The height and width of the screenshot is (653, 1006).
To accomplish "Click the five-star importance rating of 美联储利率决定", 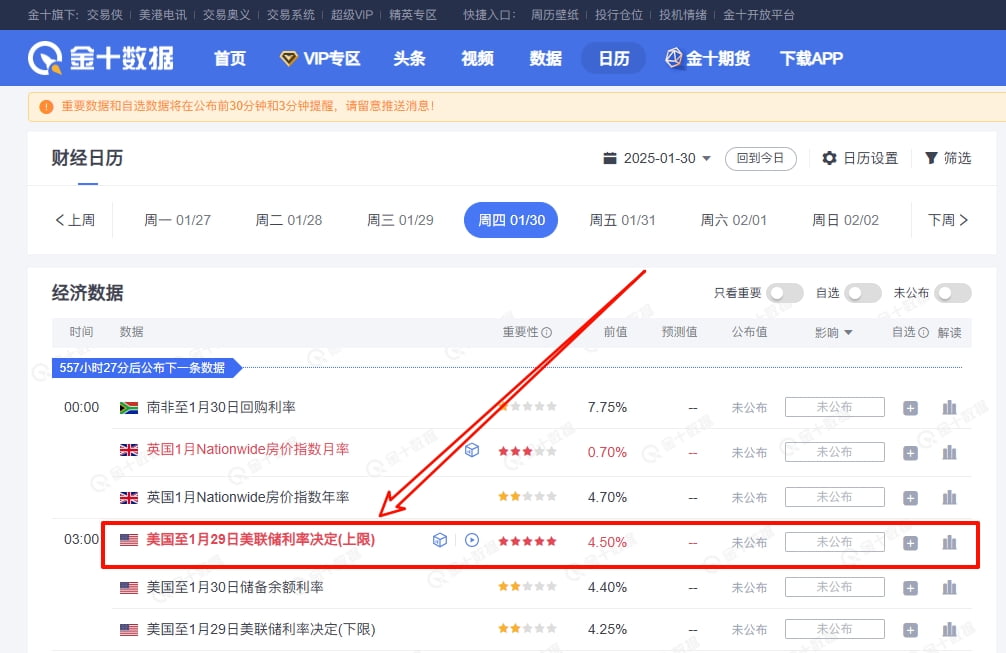I will click(x=527, y=540).
